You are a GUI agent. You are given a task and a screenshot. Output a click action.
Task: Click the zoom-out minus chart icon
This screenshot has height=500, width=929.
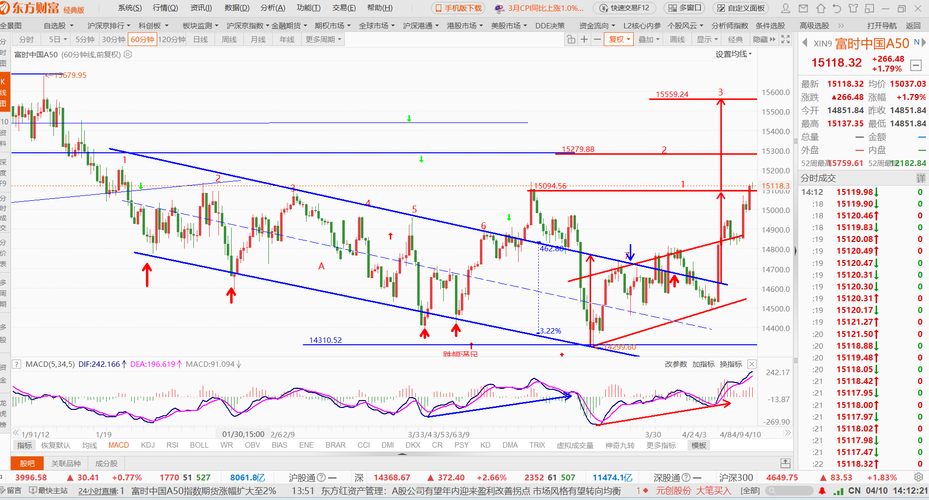597,39
